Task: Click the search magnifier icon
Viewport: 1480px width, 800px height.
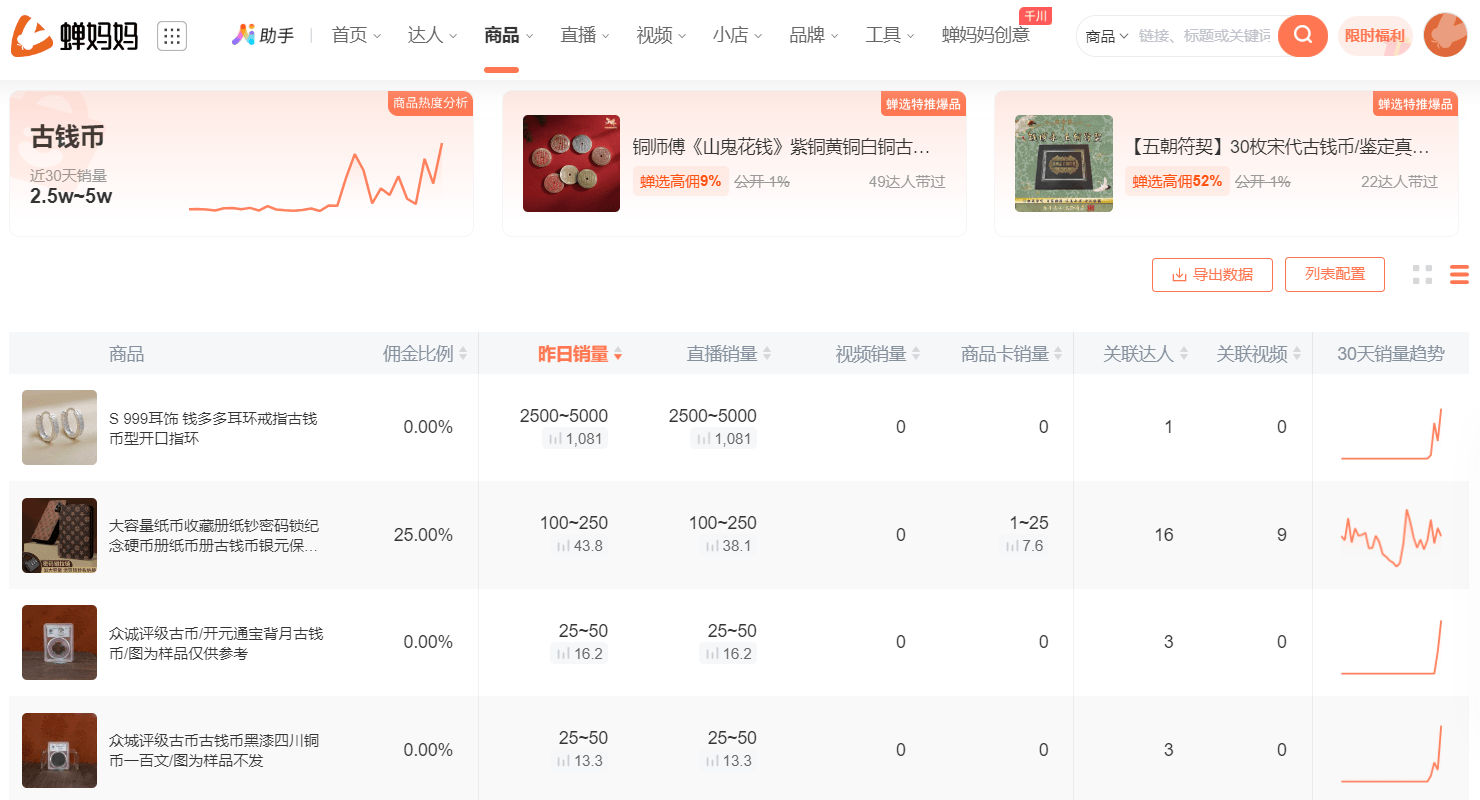Action: coord(1302,35)
